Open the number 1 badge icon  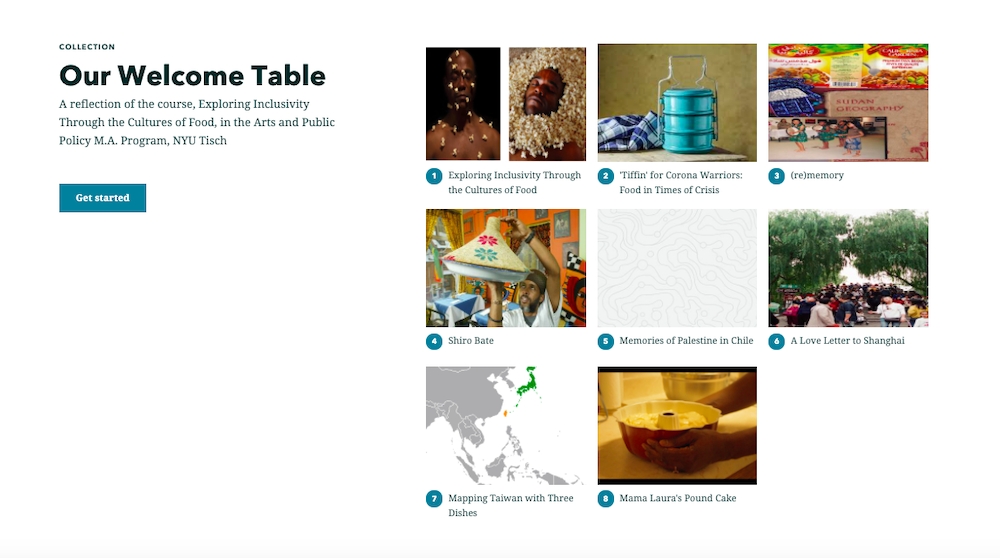[434, 176]
